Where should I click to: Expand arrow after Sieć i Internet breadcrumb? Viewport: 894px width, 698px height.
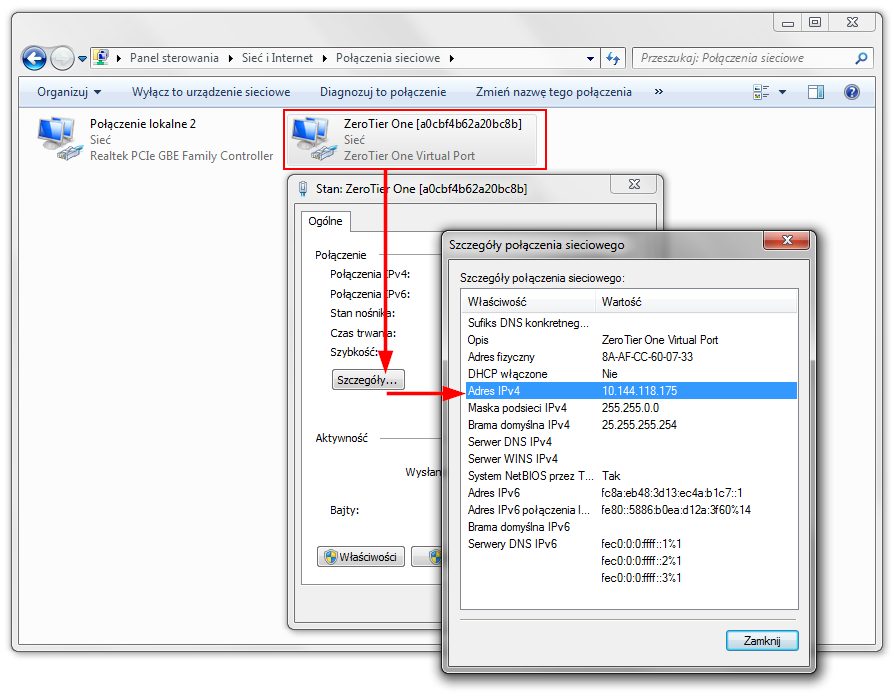(x=324, y=58)
